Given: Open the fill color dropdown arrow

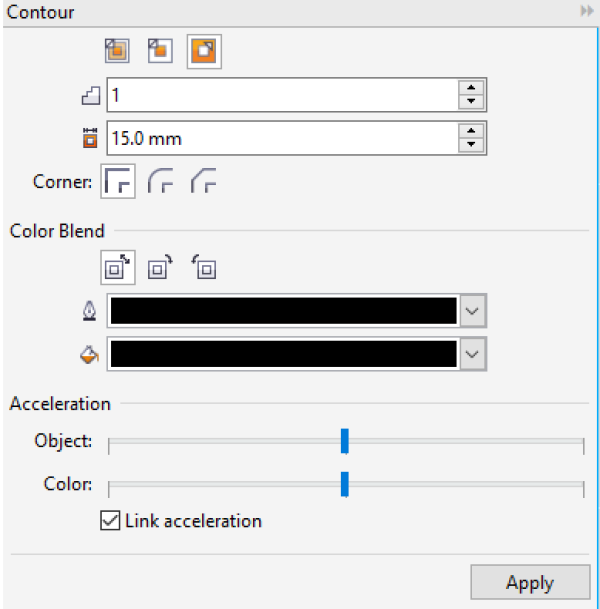Looking at the screenshot, I should (x=473, y=353).
